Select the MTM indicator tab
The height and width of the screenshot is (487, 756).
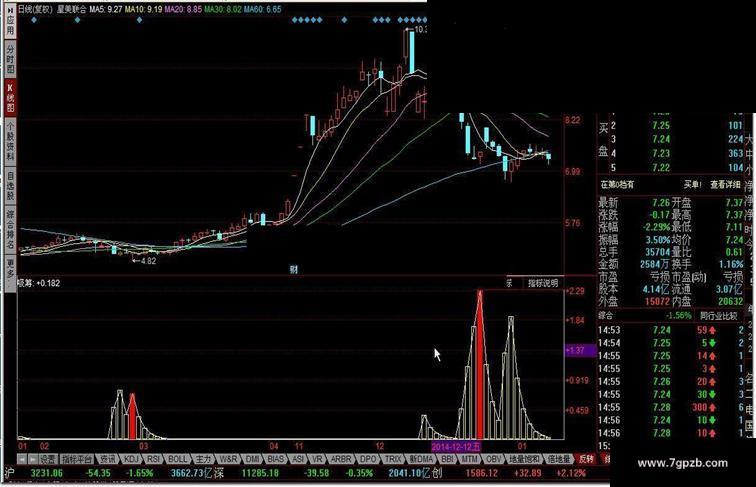click(x=469, y=459)
